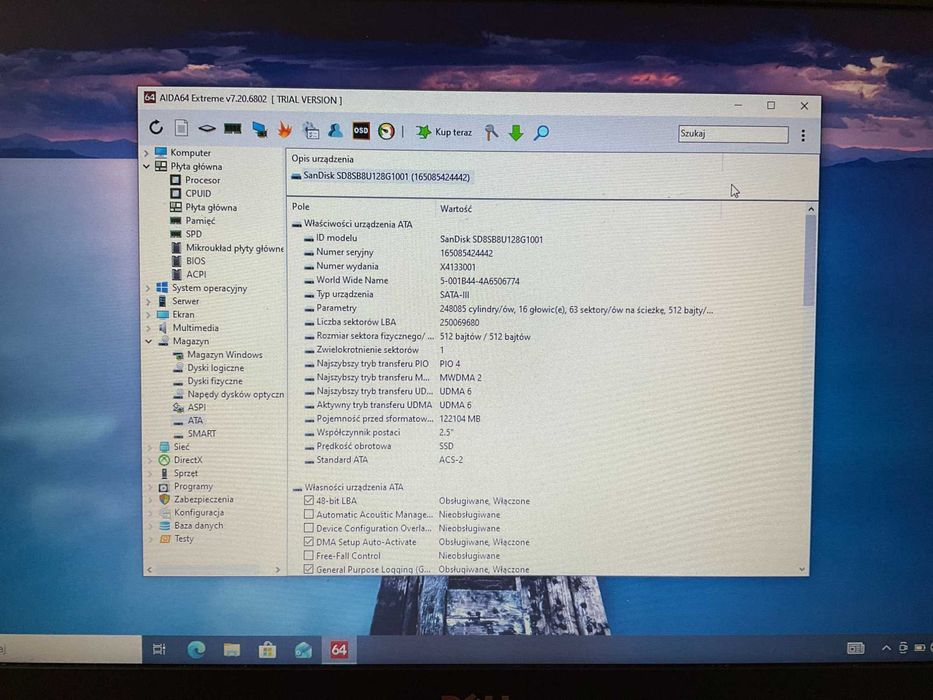Toggle the 48-bit LBA checkbox
The width and height of the screenshot is (933, 700).
(309, 501)
